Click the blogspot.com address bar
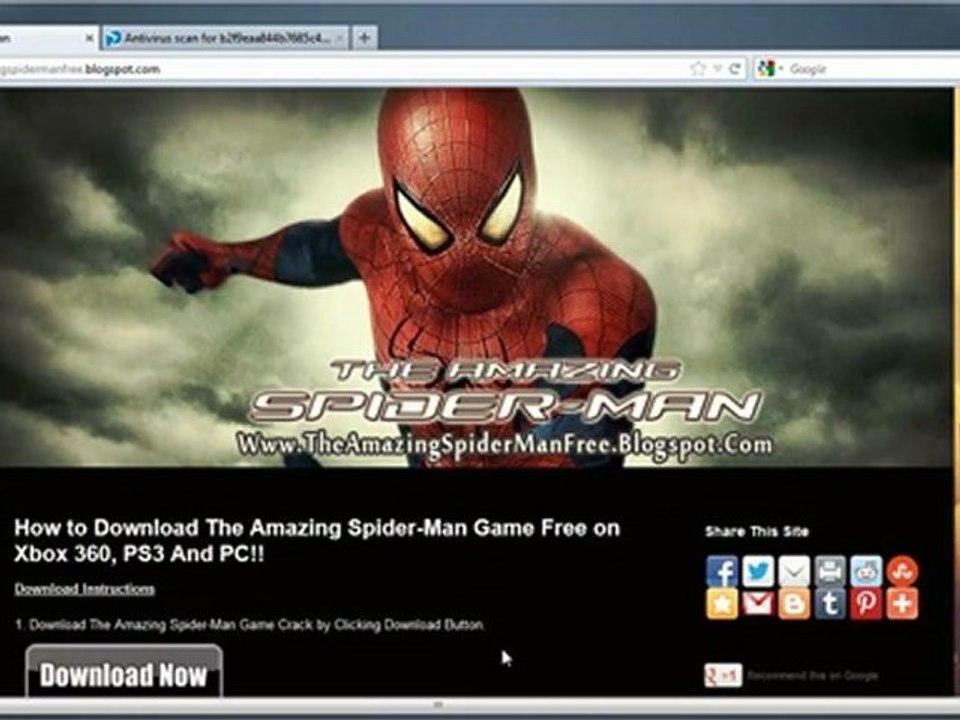The image size is (960, 720). click(x=343, y=69)
